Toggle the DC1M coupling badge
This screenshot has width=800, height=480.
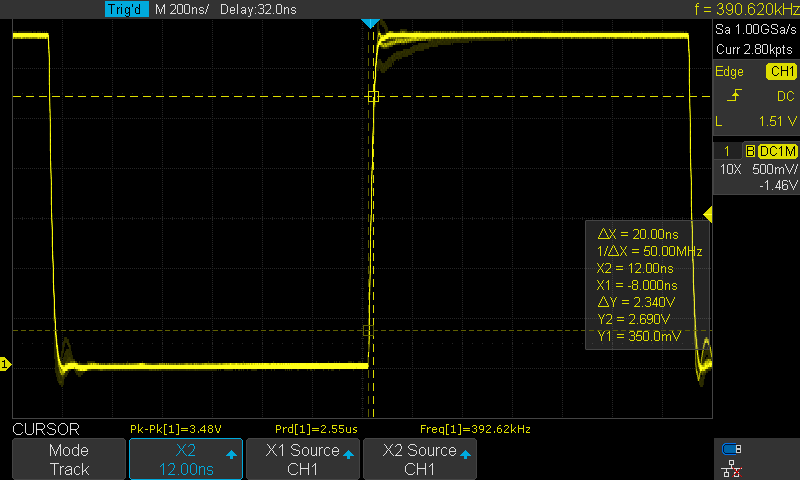coord(777,151)
